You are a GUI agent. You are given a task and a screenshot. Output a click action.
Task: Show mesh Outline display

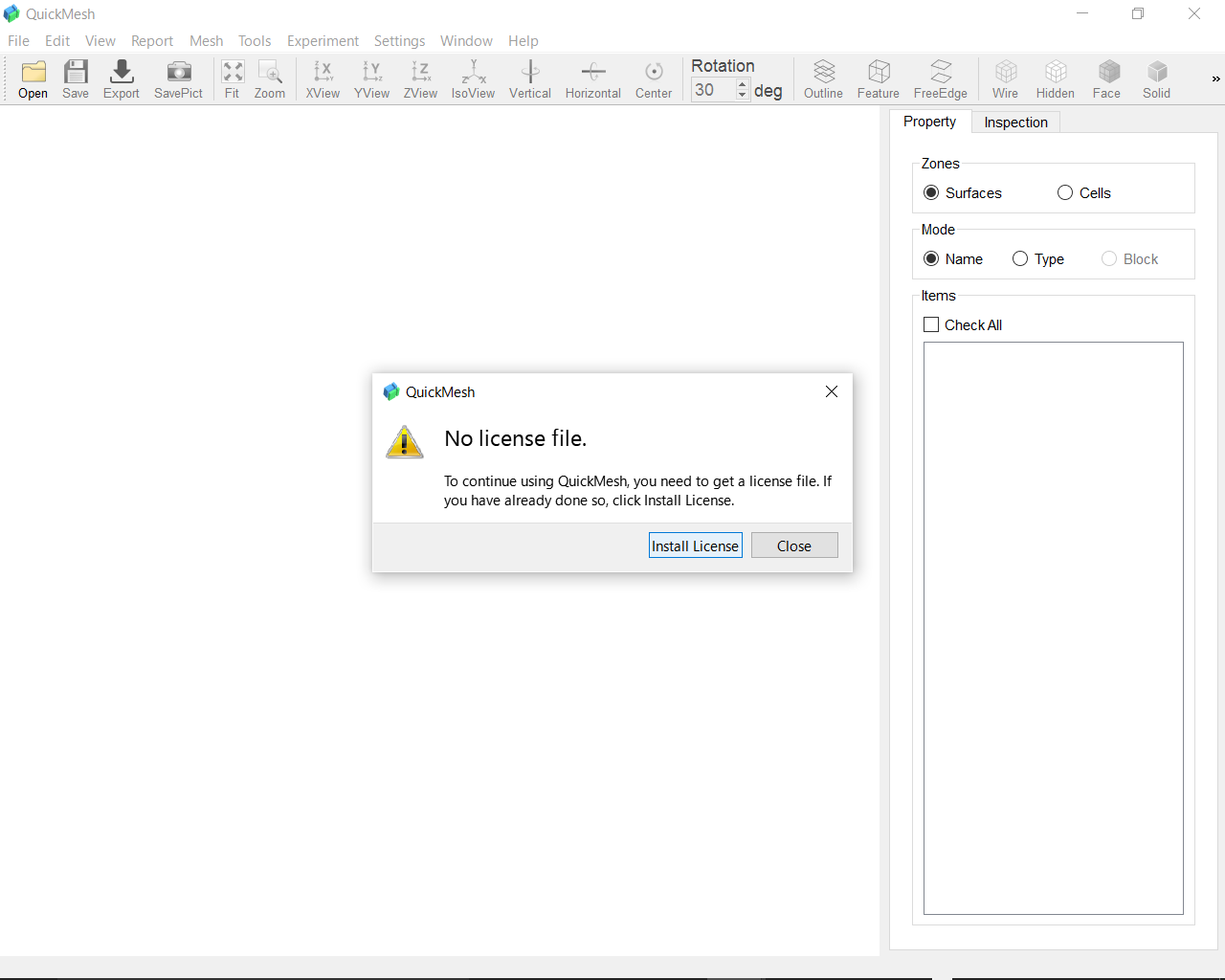(x=823, y=79)
